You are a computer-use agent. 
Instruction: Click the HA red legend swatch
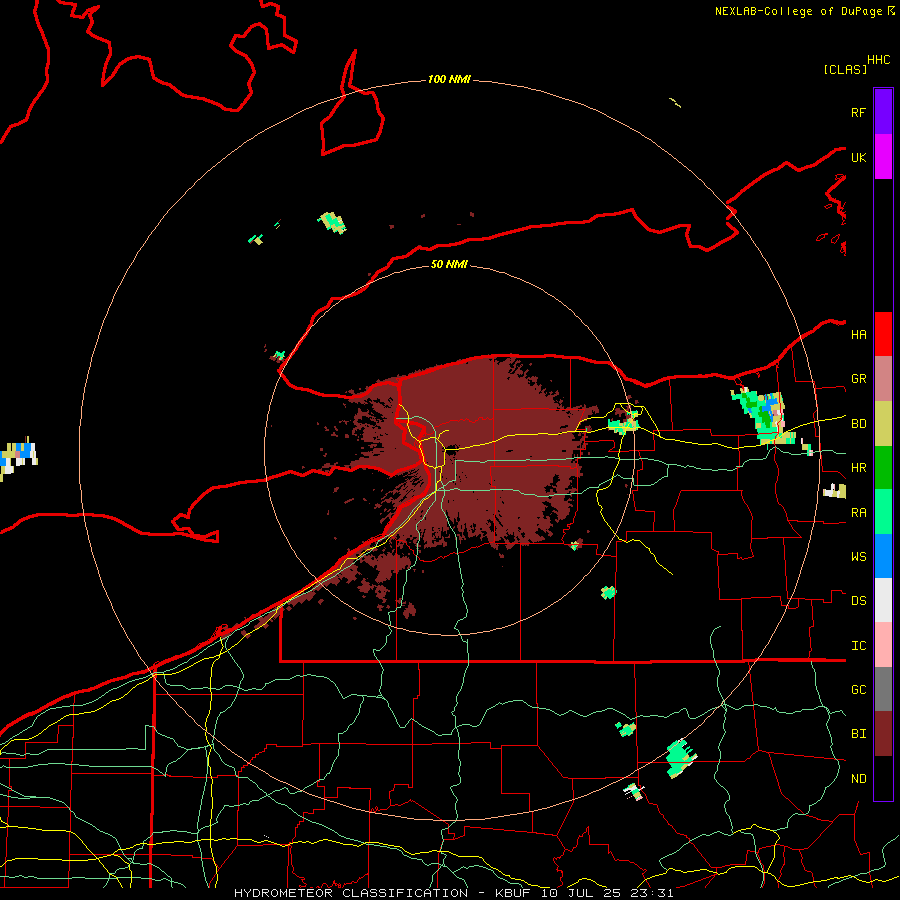click(883, 334)
